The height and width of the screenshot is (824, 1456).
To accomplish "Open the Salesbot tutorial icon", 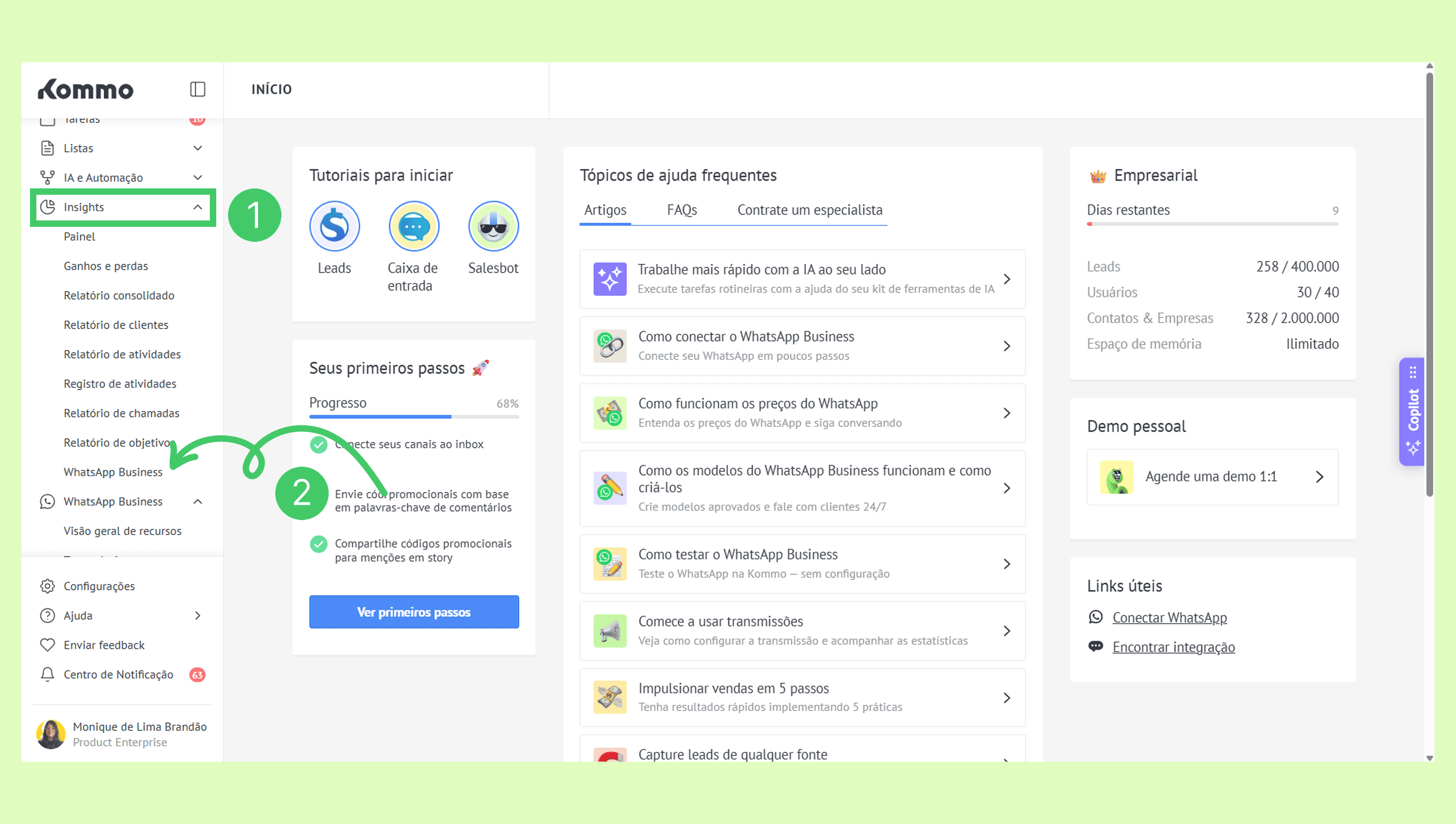I will (493, 226).
